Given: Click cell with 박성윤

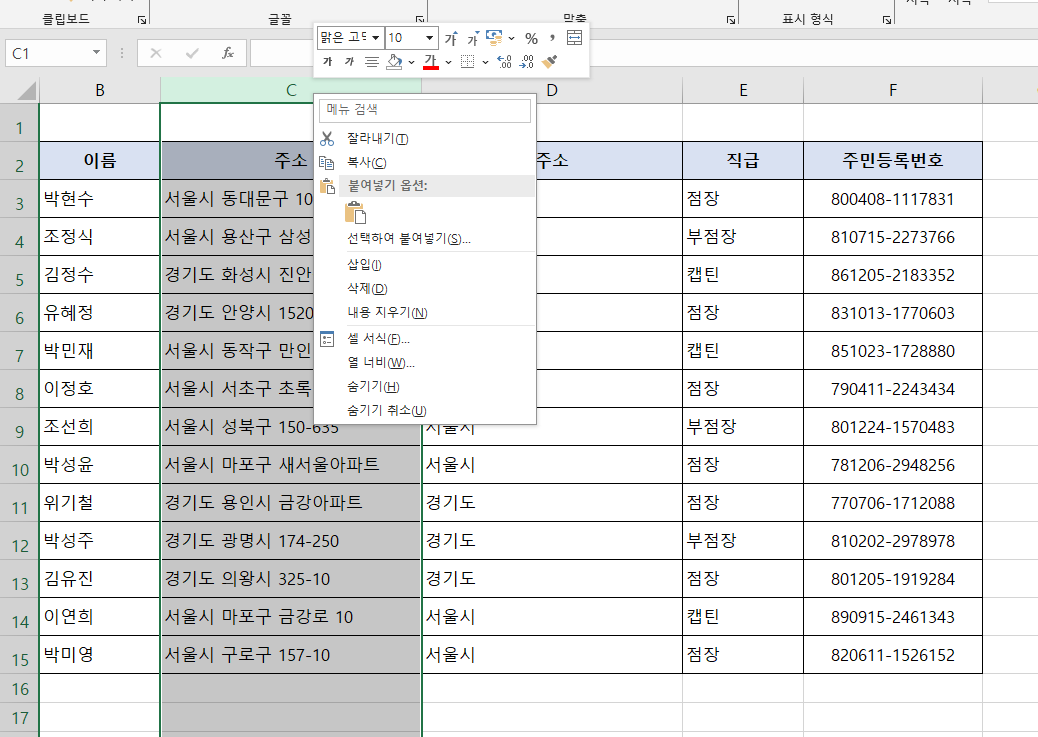Looking at the screenshot, I should [x=100, y=465].
